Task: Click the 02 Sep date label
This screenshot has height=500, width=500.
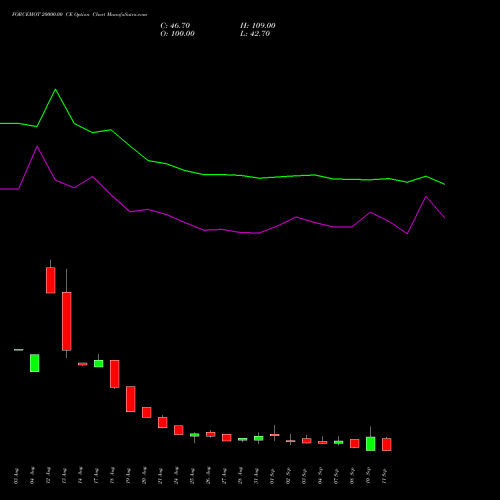Action: 288,475
